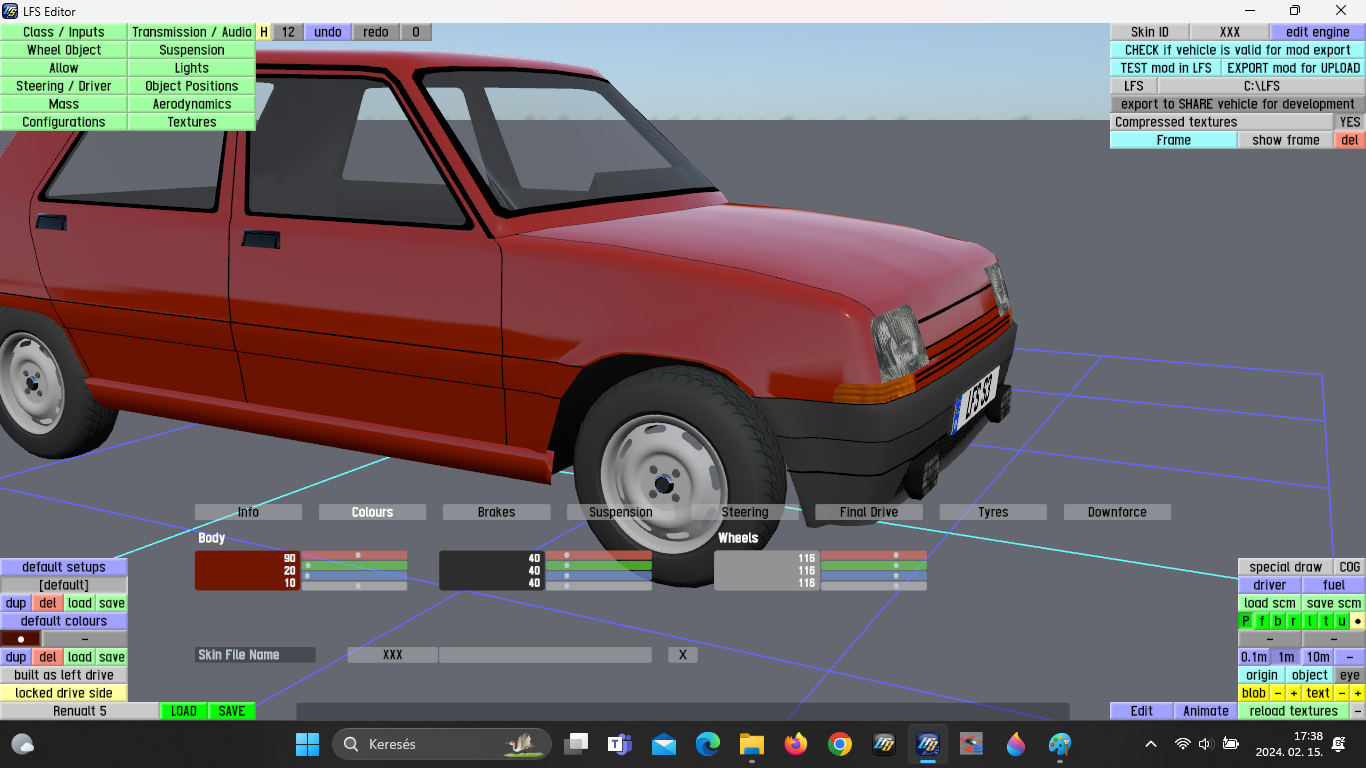The height and width of the screenshot is (768, 1366).
Task: Click the Renualt 5 vehicle name field
Action: (80, 711)
